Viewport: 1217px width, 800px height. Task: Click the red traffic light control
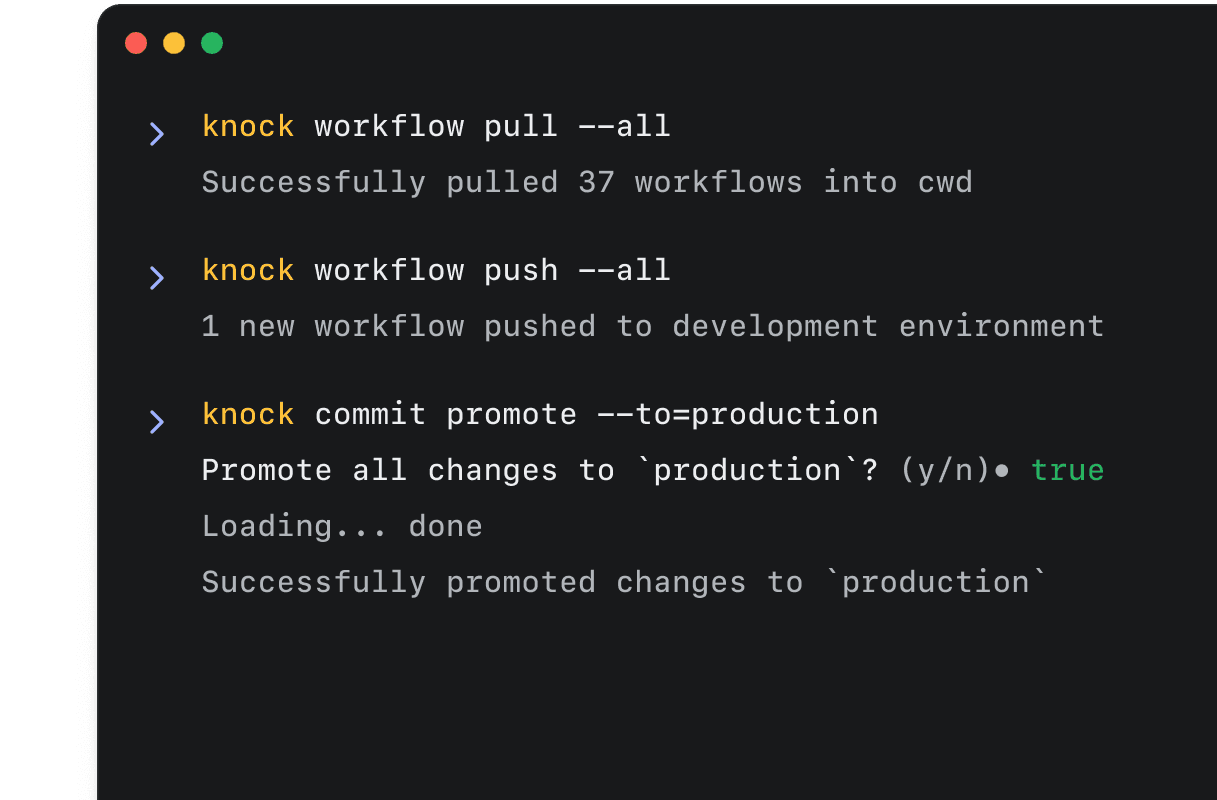coord(136,43)
